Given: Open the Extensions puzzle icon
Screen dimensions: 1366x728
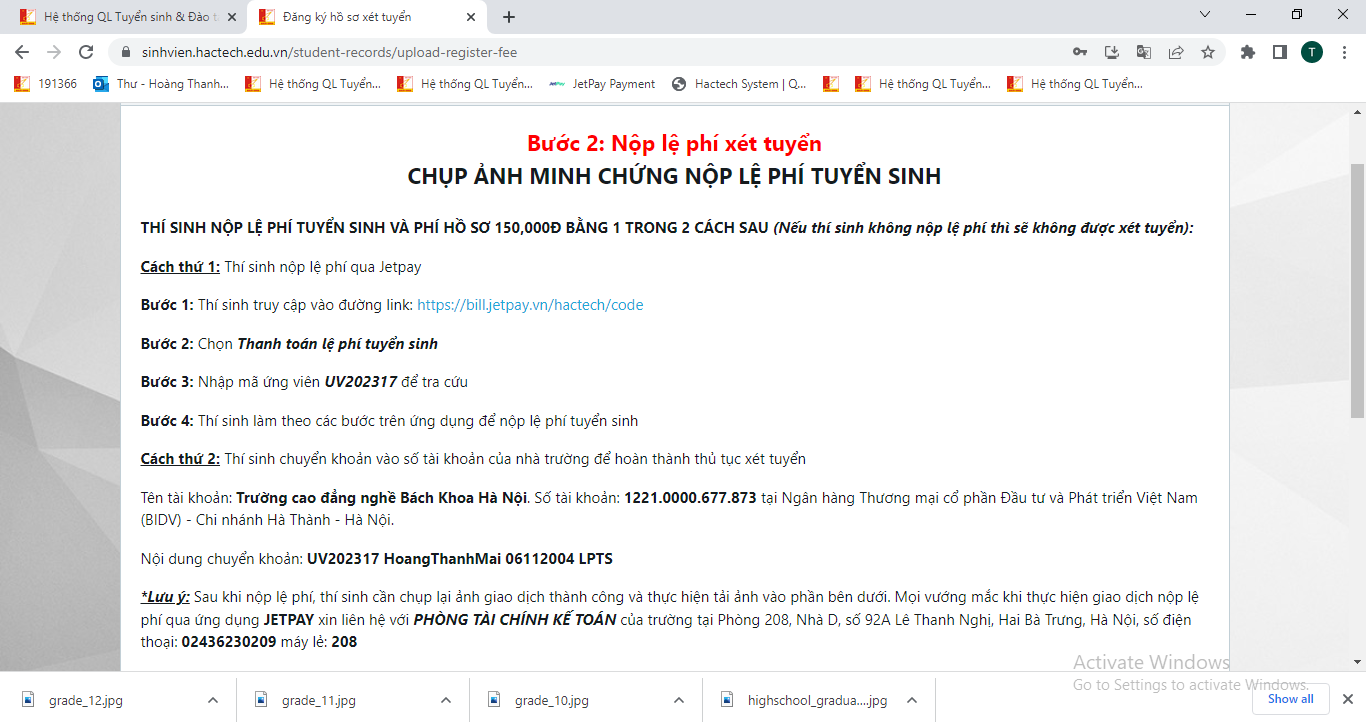Looking at the screenshot, I should coord(1247,52).
